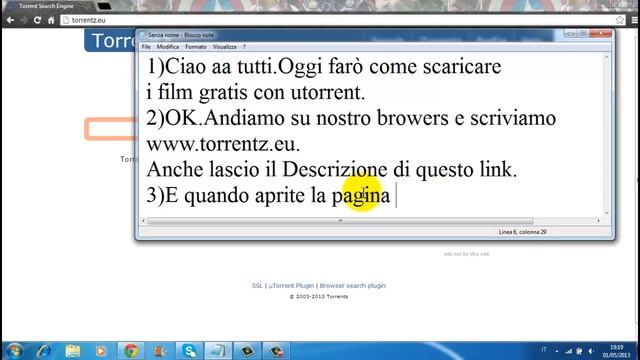Open the Visualizza menu

[x=224, y=47]
